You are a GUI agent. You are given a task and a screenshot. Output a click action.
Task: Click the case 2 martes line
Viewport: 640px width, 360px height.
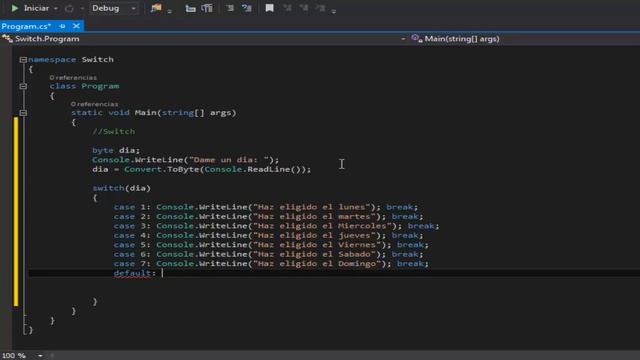[269, 216]
